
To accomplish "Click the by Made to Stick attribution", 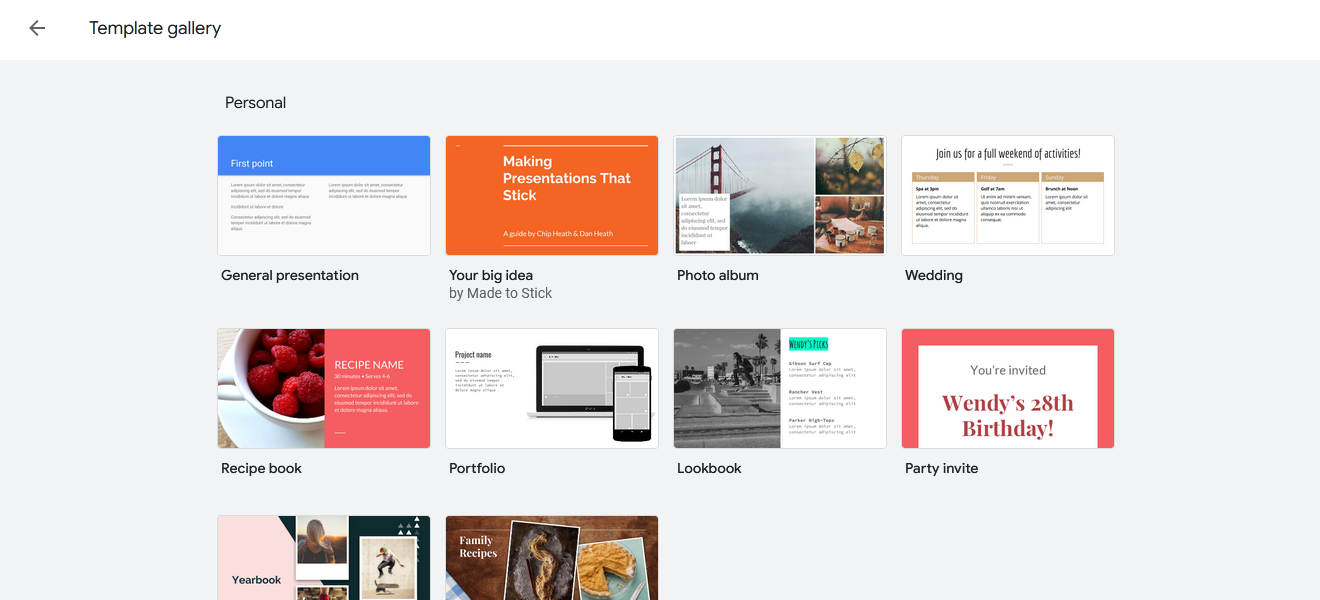I will (500, 292).
